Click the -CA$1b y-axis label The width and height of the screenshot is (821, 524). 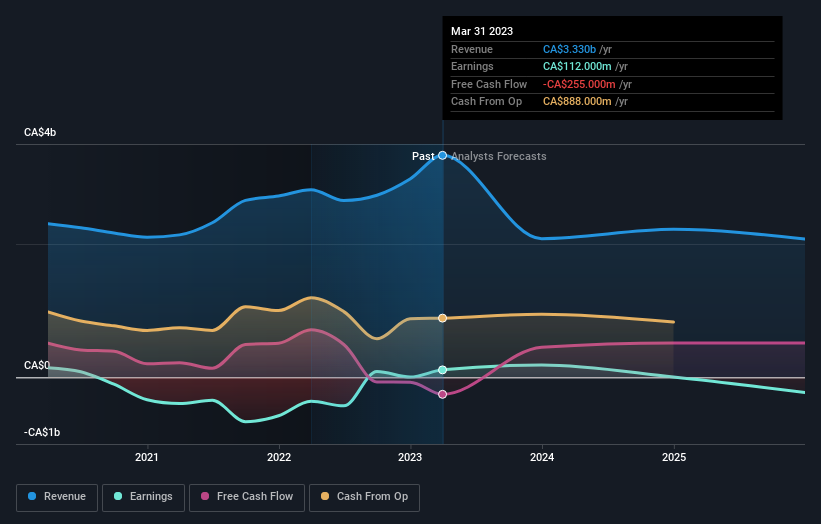coord(42,432)
